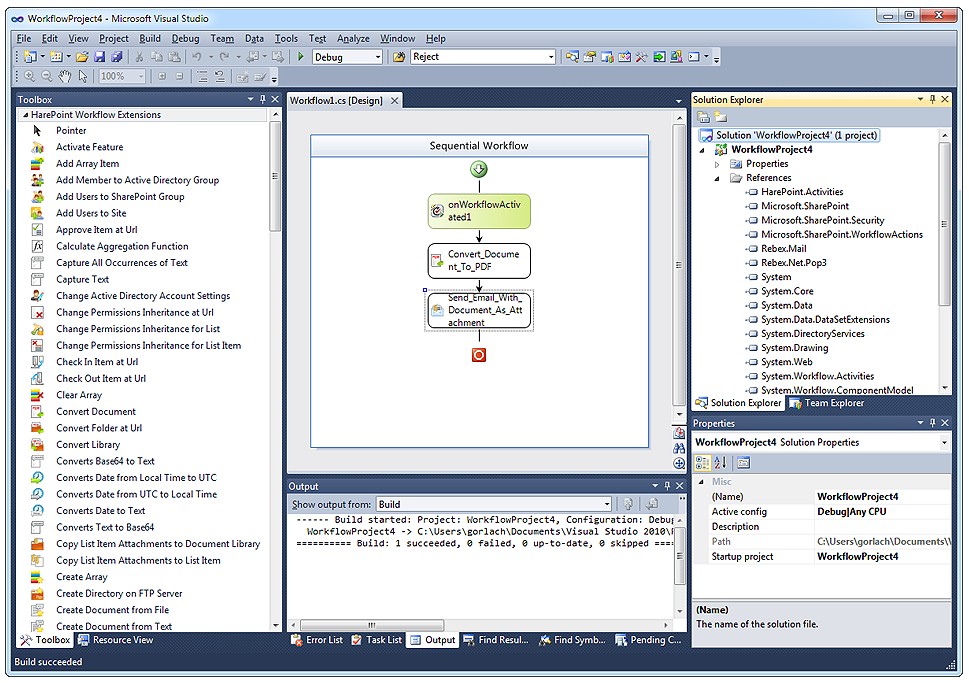Select the HarePoint.Activities reference
Screen dimensions: 969x683
pos(801,192)
